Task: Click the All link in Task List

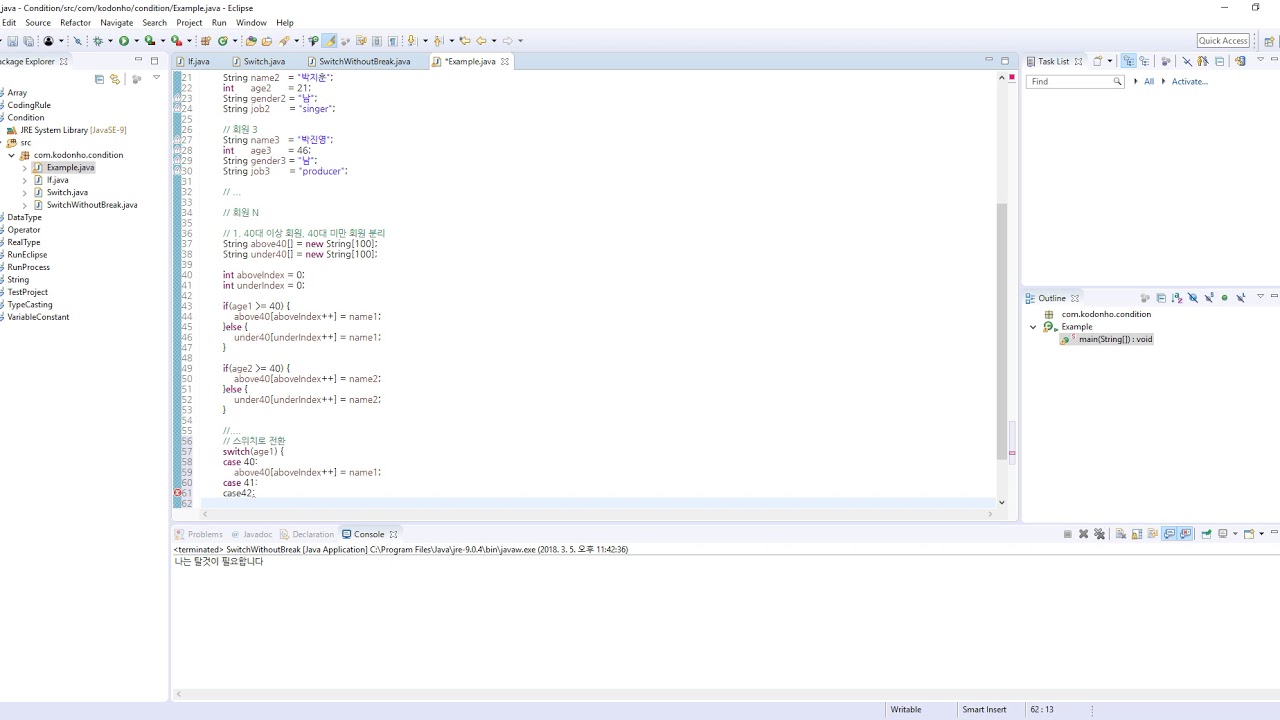Action: tap(1149, 81)
